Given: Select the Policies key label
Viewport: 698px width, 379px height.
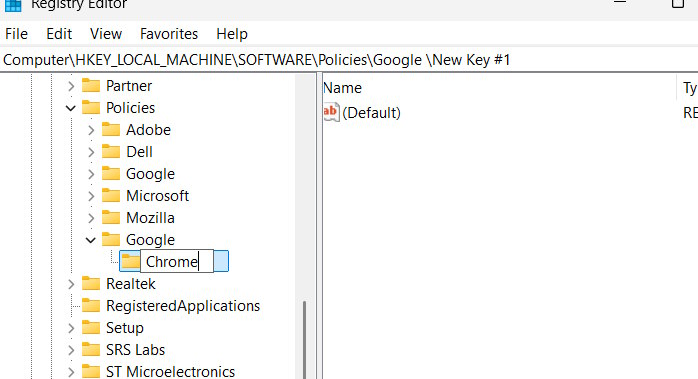Looking at the screenshot, I should coord(130,108).
